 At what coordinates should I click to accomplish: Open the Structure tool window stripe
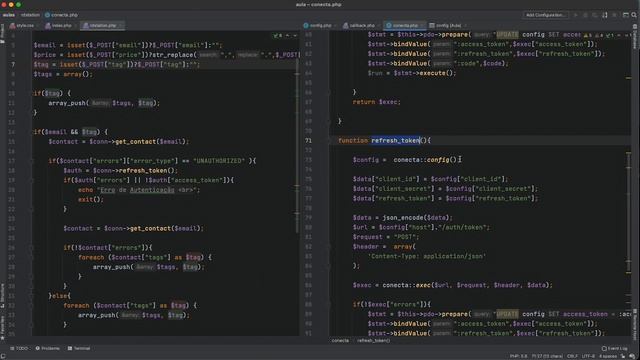point(2,296)
